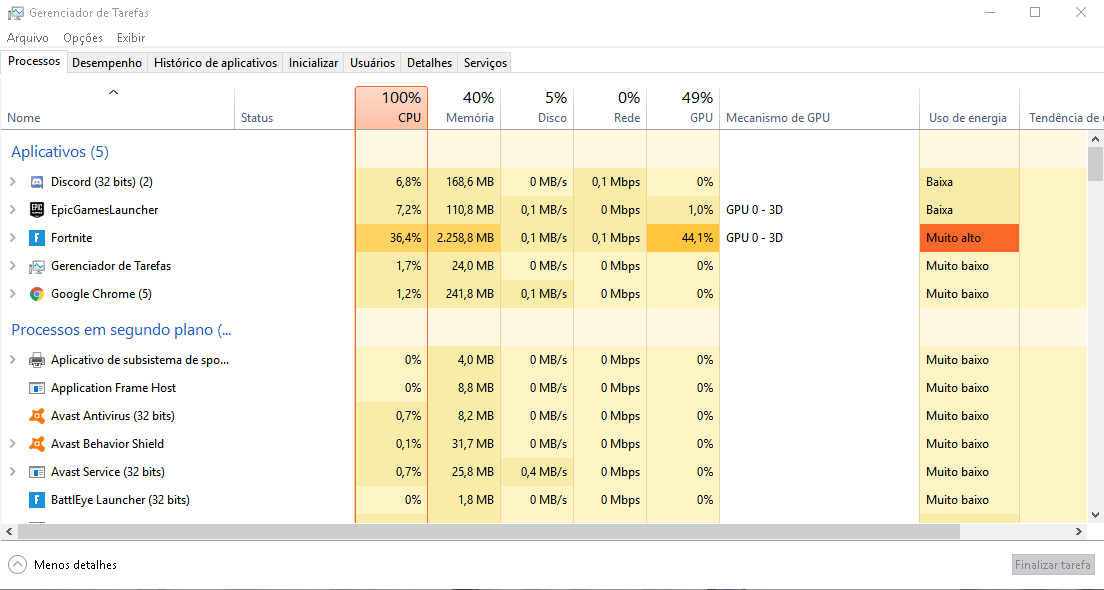Click the Menos detalhes link

pos(75,565)
